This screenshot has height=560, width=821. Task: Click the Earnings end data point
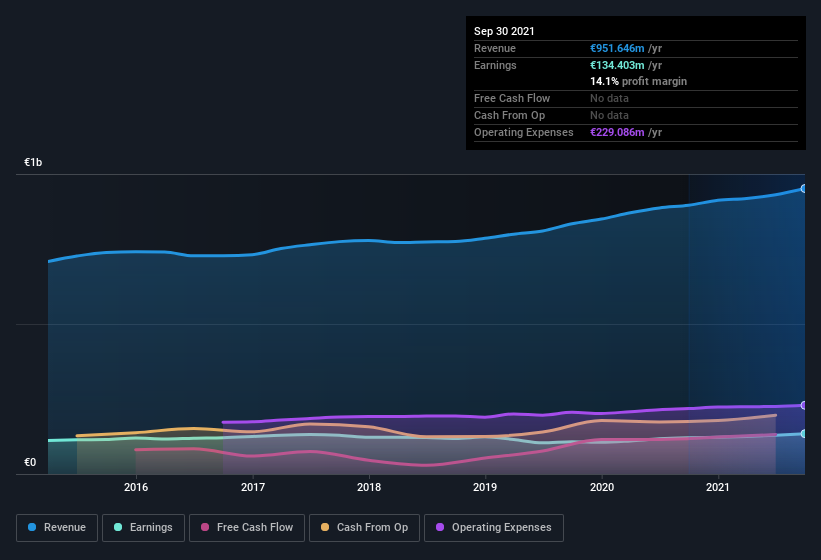click(x=804, y=434)
